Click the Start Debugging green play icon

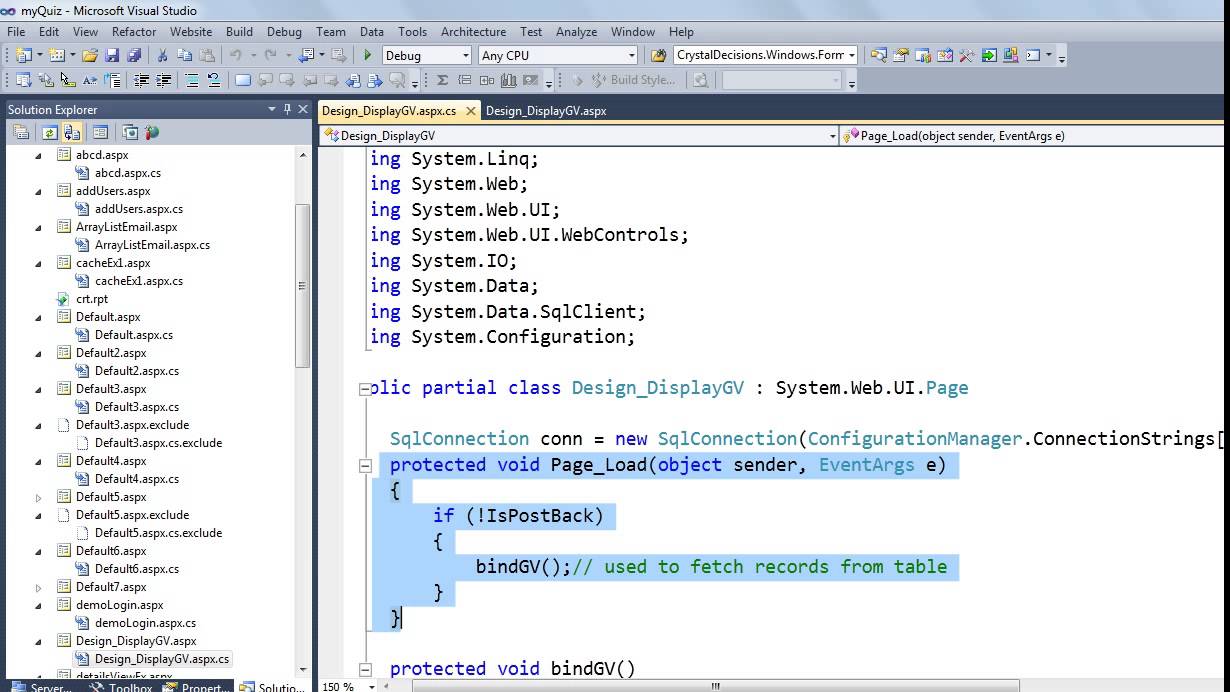point(368,55)
